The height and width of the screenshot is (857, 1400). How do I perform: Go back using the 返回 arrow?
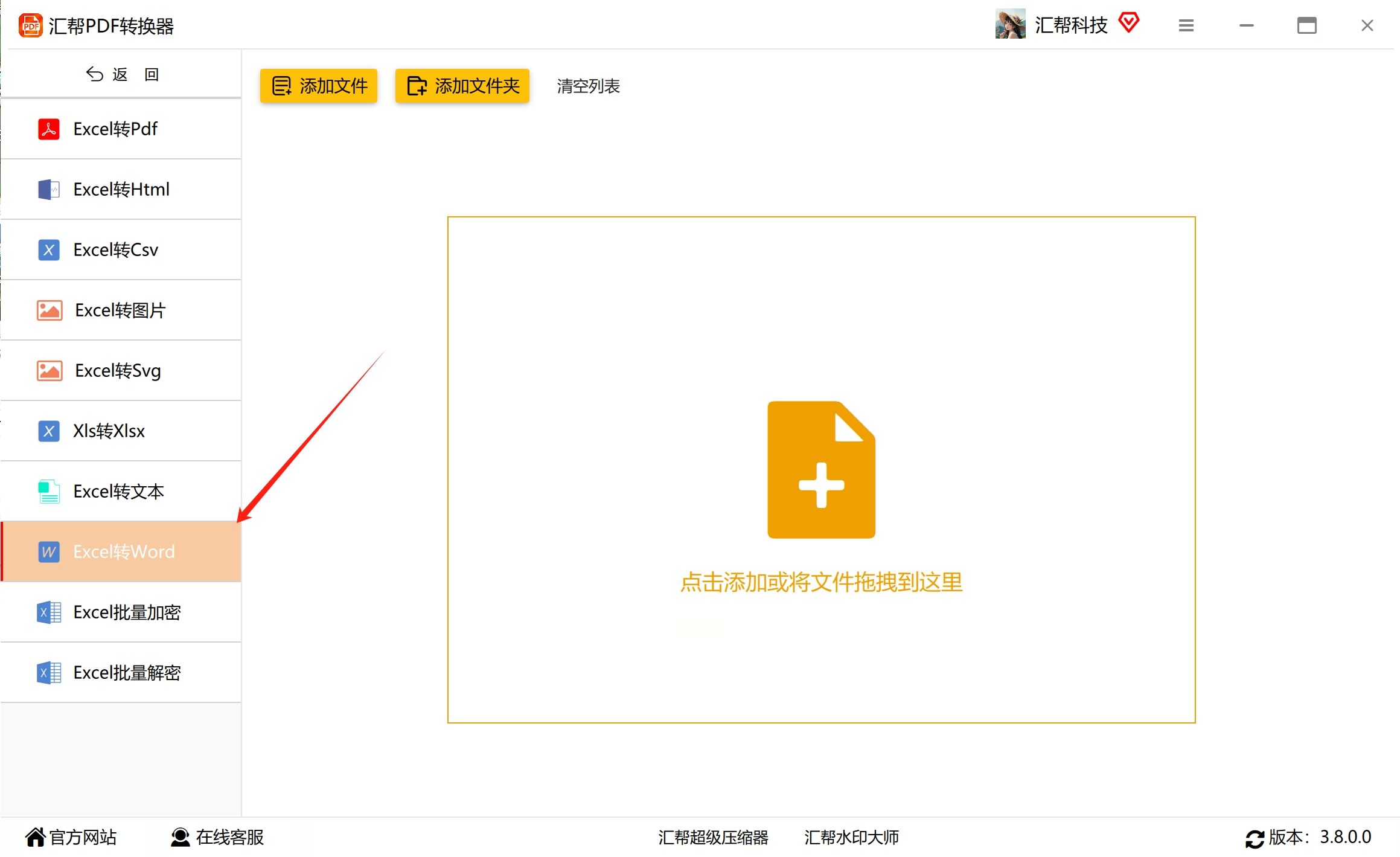tap(95, 74)
